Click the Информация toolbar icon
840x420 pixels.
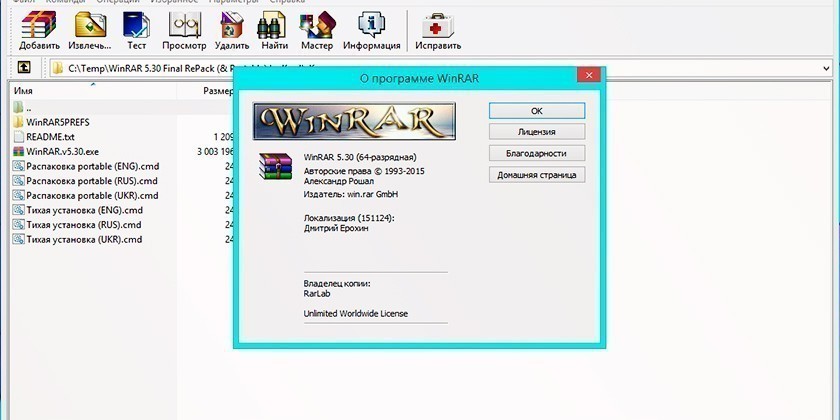click(x=372, y=31)
